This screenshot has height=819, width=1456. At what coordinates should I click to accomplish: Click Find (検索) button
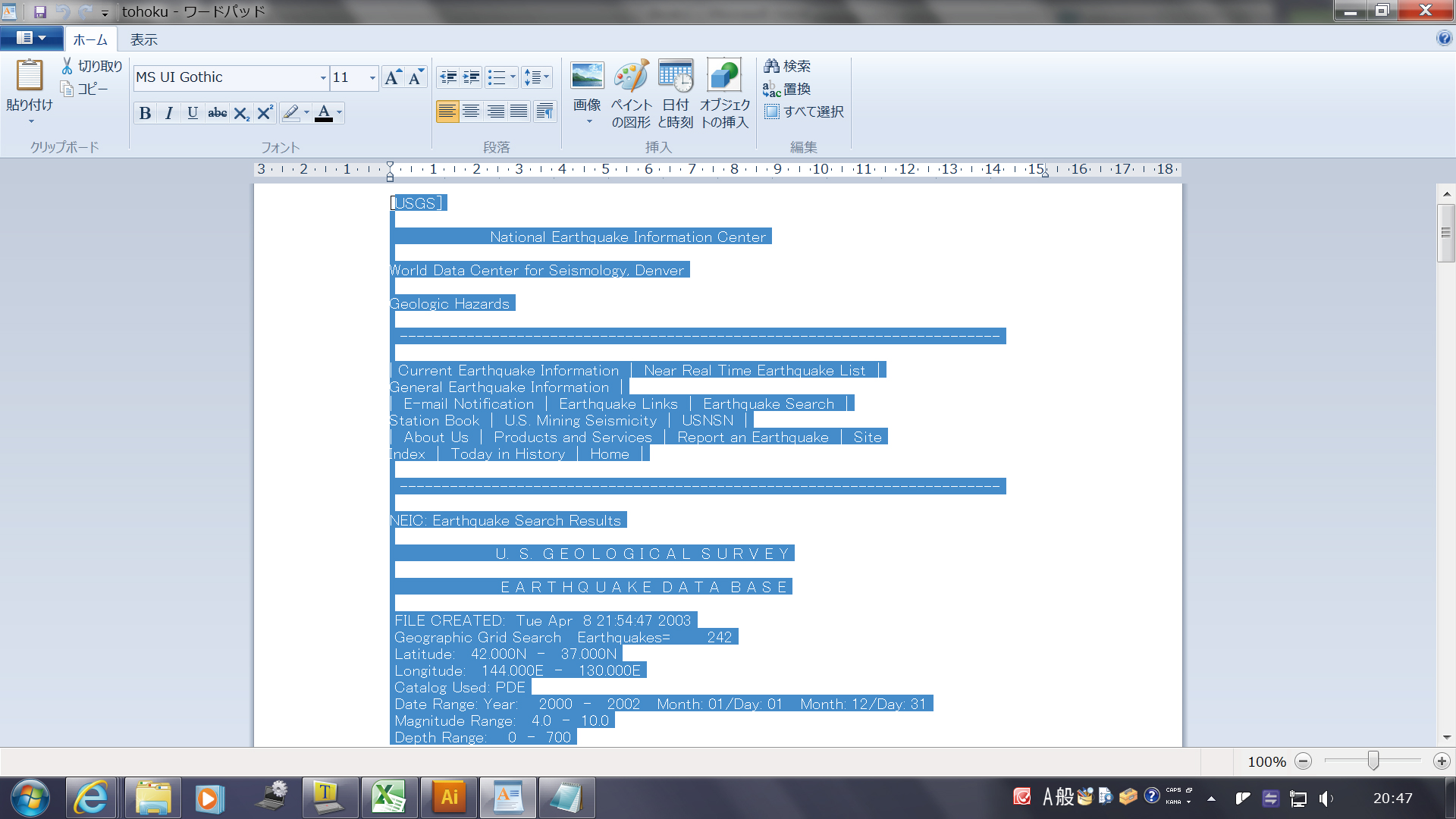788,66
